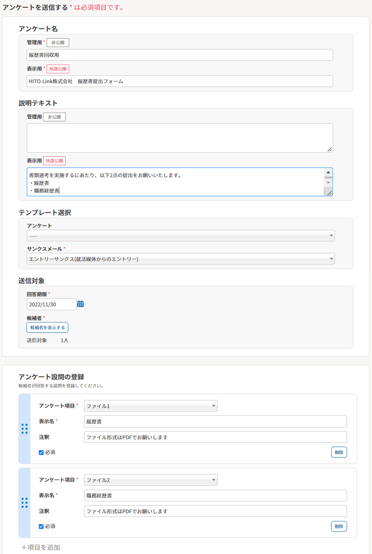Delete the ファイル1 question with 削除 button
The width and height of the screenshot is (372, 554).
click(x=339, y=452)
